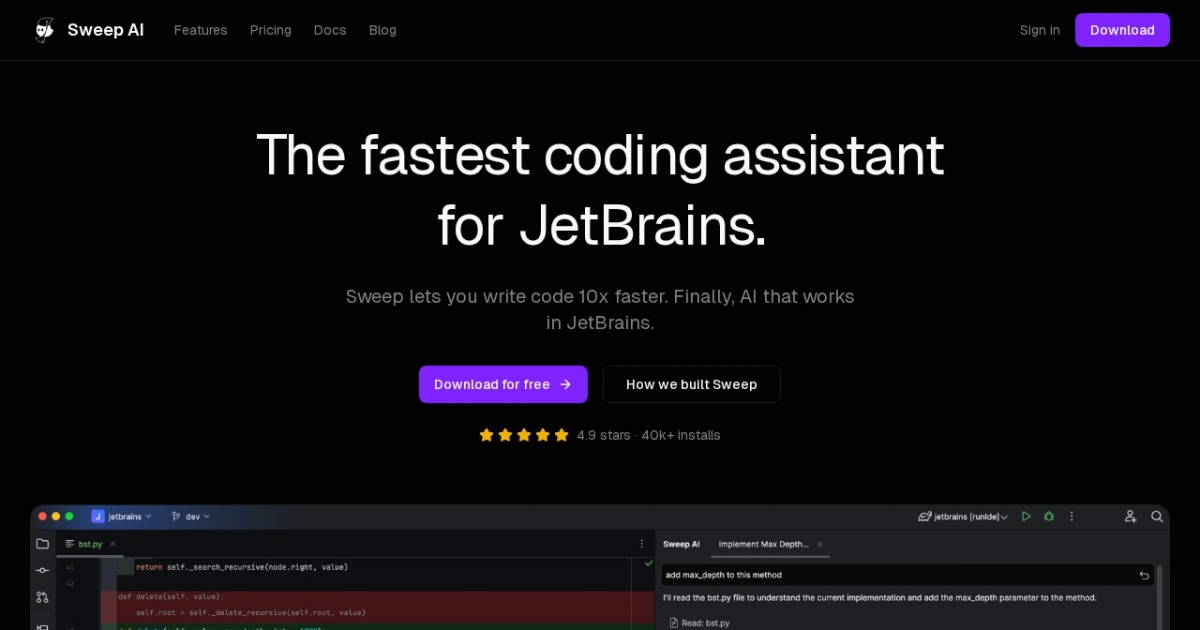Open the Pricing navigation item

(x=270, y=30)
